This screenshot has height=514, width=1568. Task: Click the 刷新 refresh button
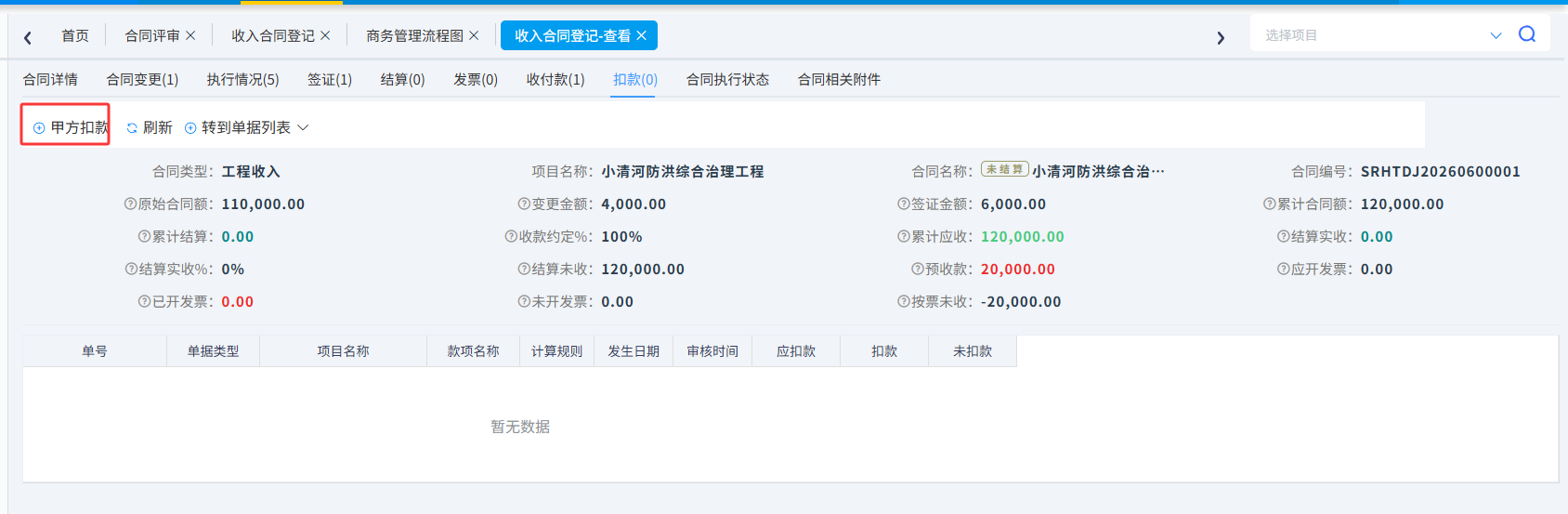coord(150,127)
